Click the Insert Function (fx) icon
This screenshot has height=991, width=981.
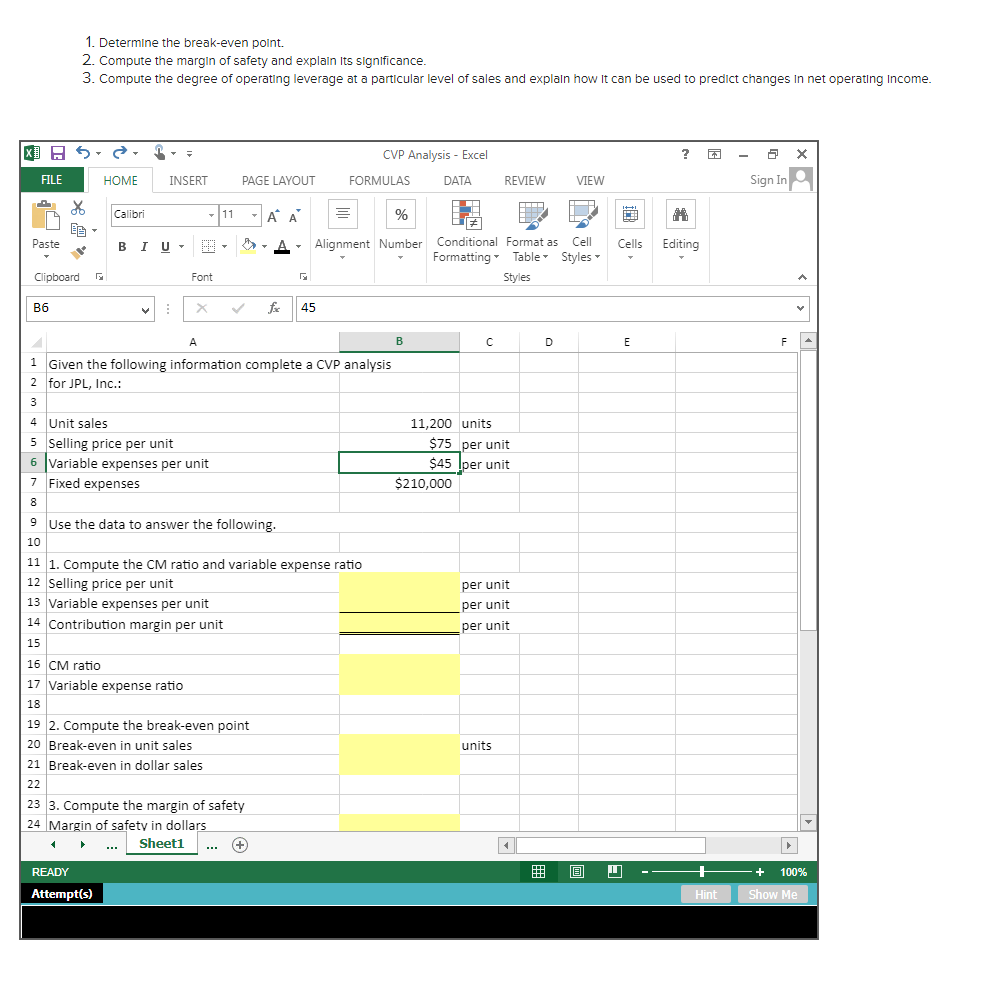(x=274, y=308)
